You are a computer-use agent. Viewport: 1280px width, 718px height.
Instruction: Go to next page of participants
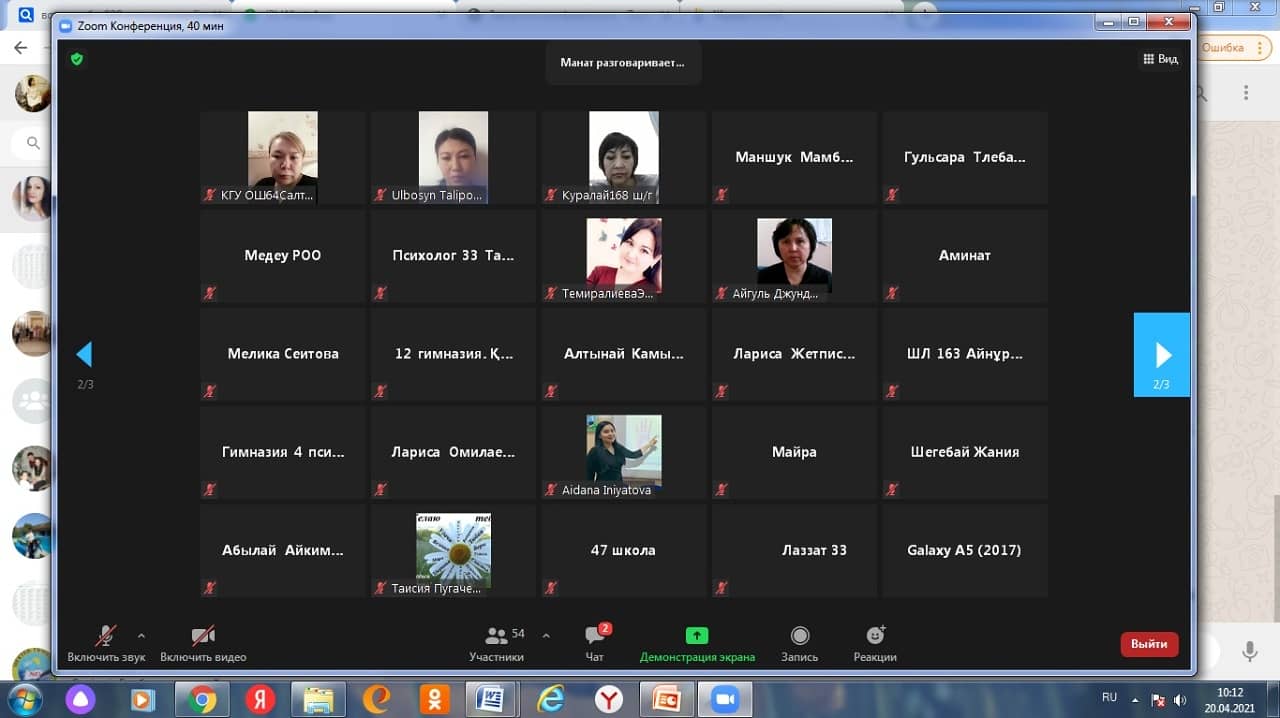(1162, 355)
